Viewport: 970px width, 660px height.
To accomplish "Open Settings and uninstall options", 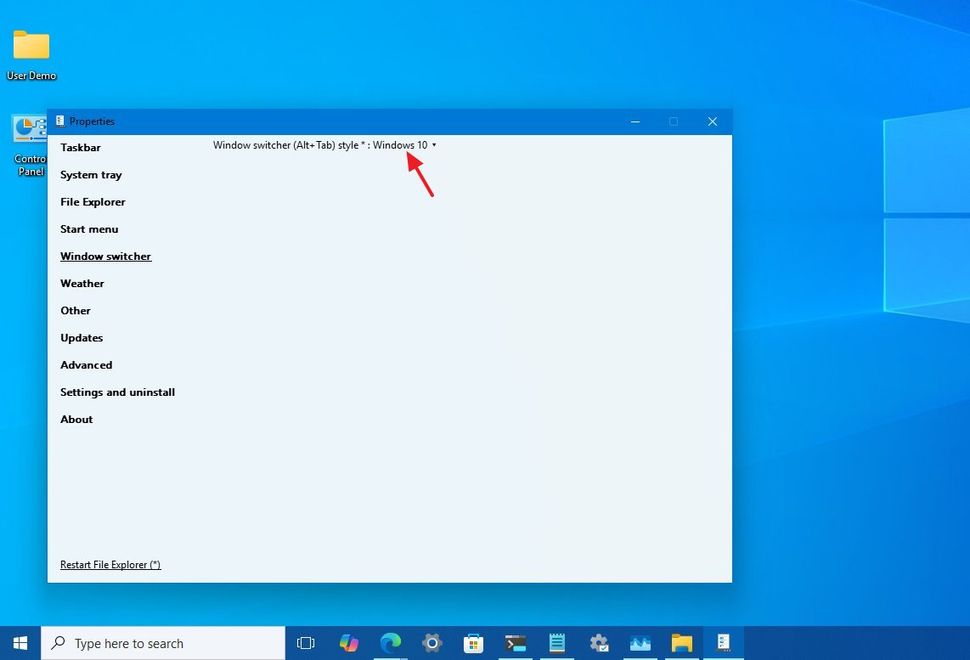I will pos(117,392).
